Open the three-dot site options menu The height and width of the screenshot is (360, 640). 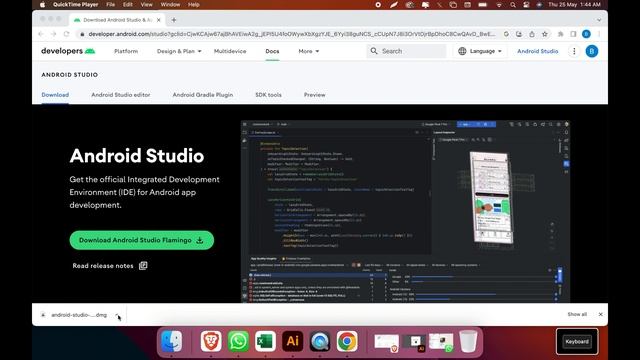574,51
